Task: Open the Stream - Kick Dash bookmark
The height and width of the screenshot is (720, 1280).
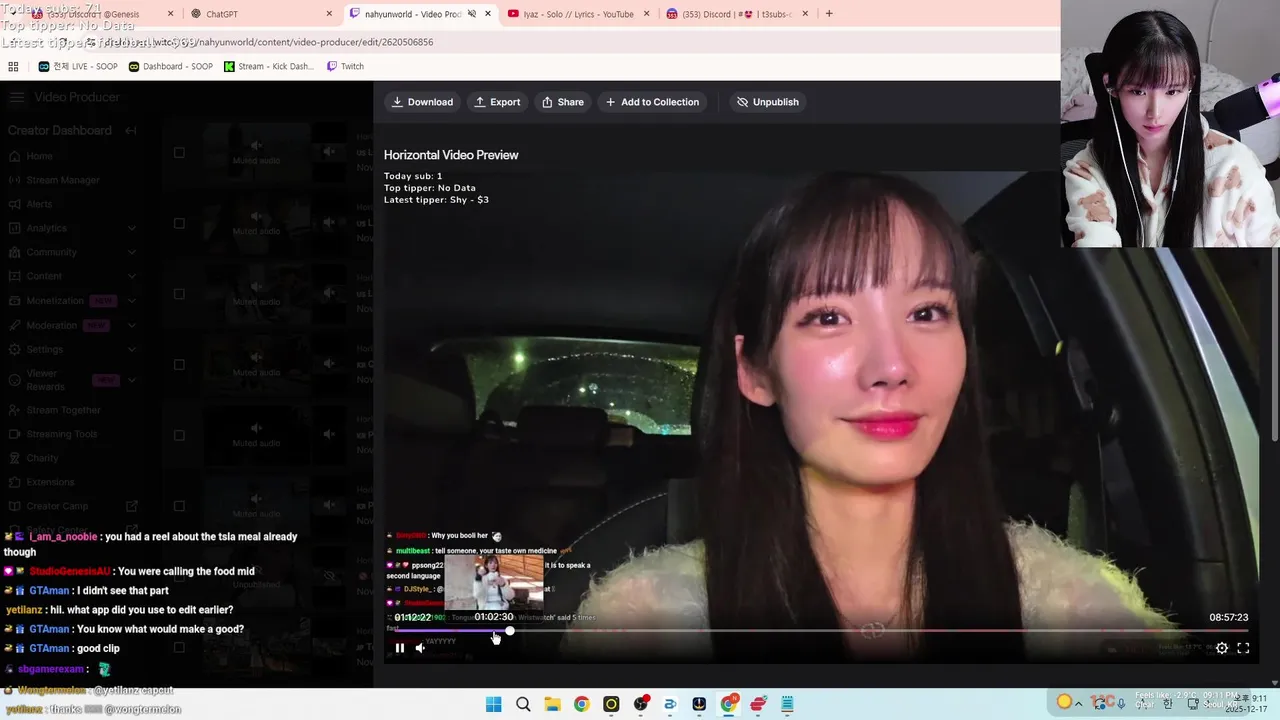Action: click(268, 66)
